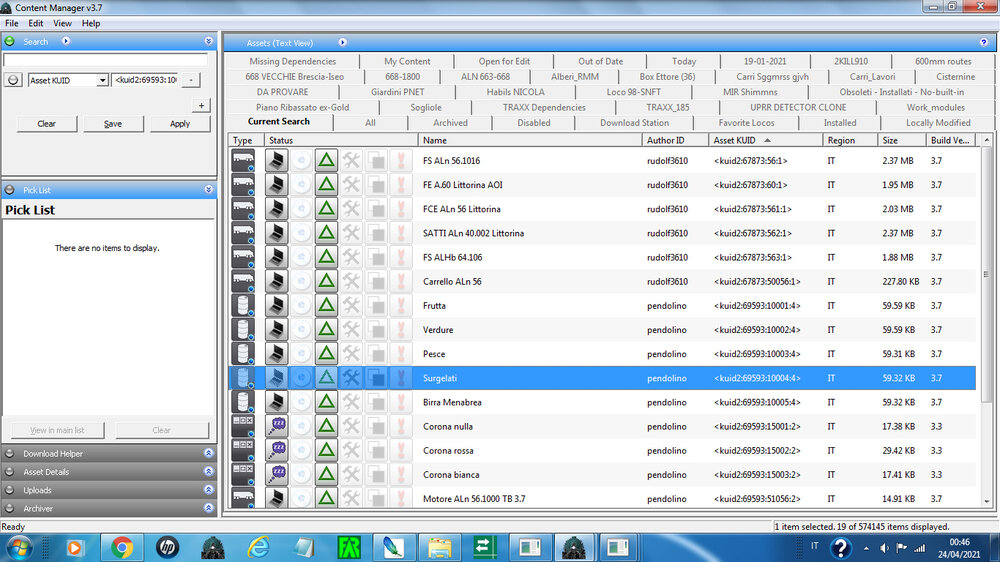Open the View menu

(62, 24)
